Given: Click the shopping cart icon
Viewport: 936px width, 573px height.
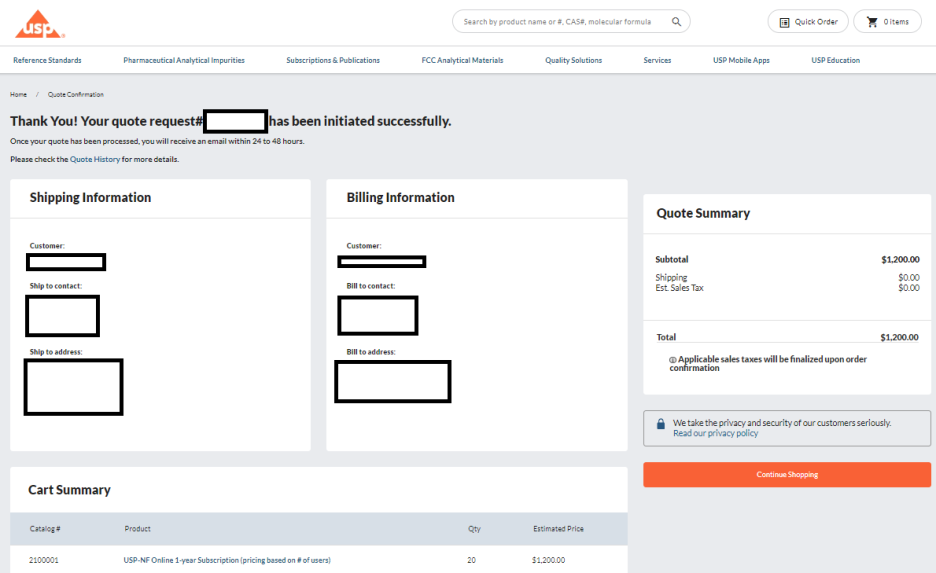Looking at the screenshot, I should 872,21.
